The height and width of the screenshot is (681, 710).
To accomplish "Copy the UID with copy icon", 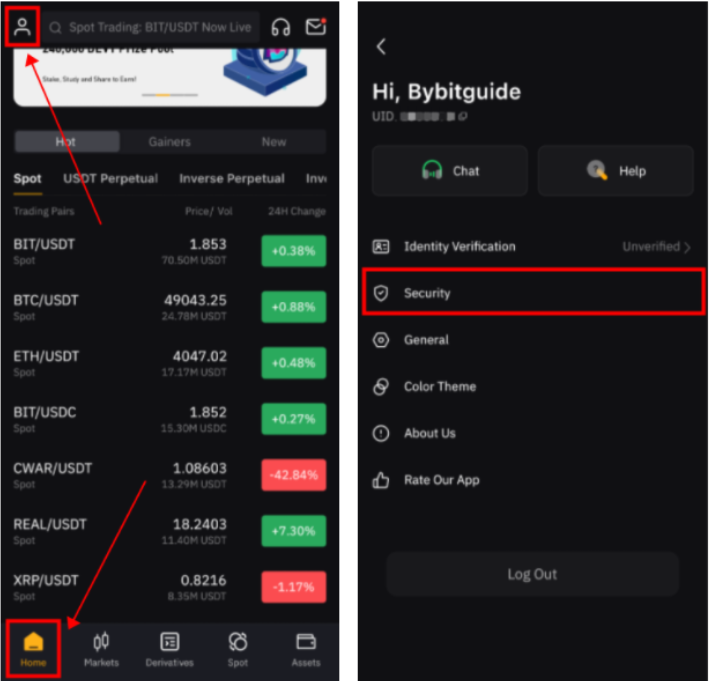I will coord(462,116).
